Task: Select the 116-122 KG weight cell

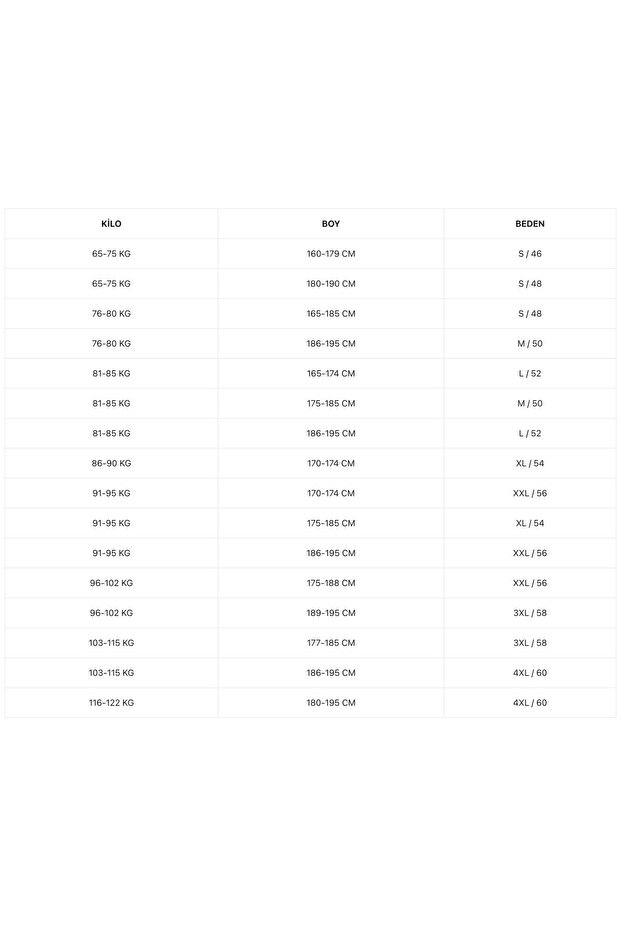Action: click(x=111, y=703)
